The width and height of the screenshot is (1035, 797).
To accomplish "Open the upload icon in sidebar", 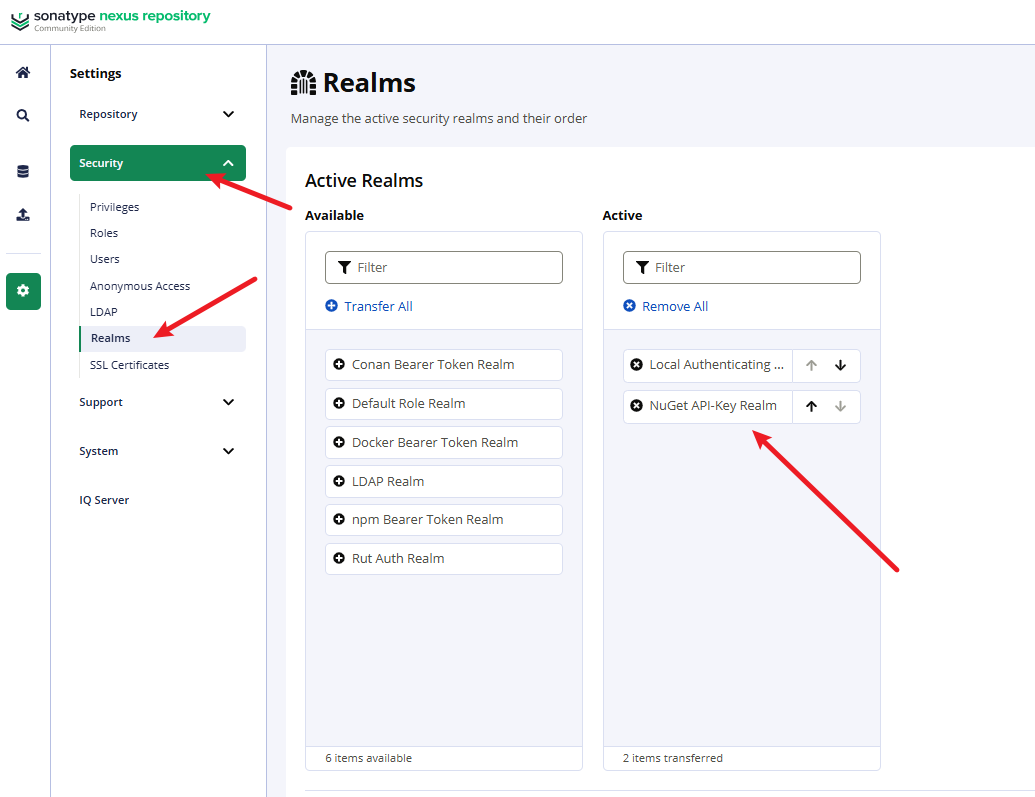I will 23,215.
